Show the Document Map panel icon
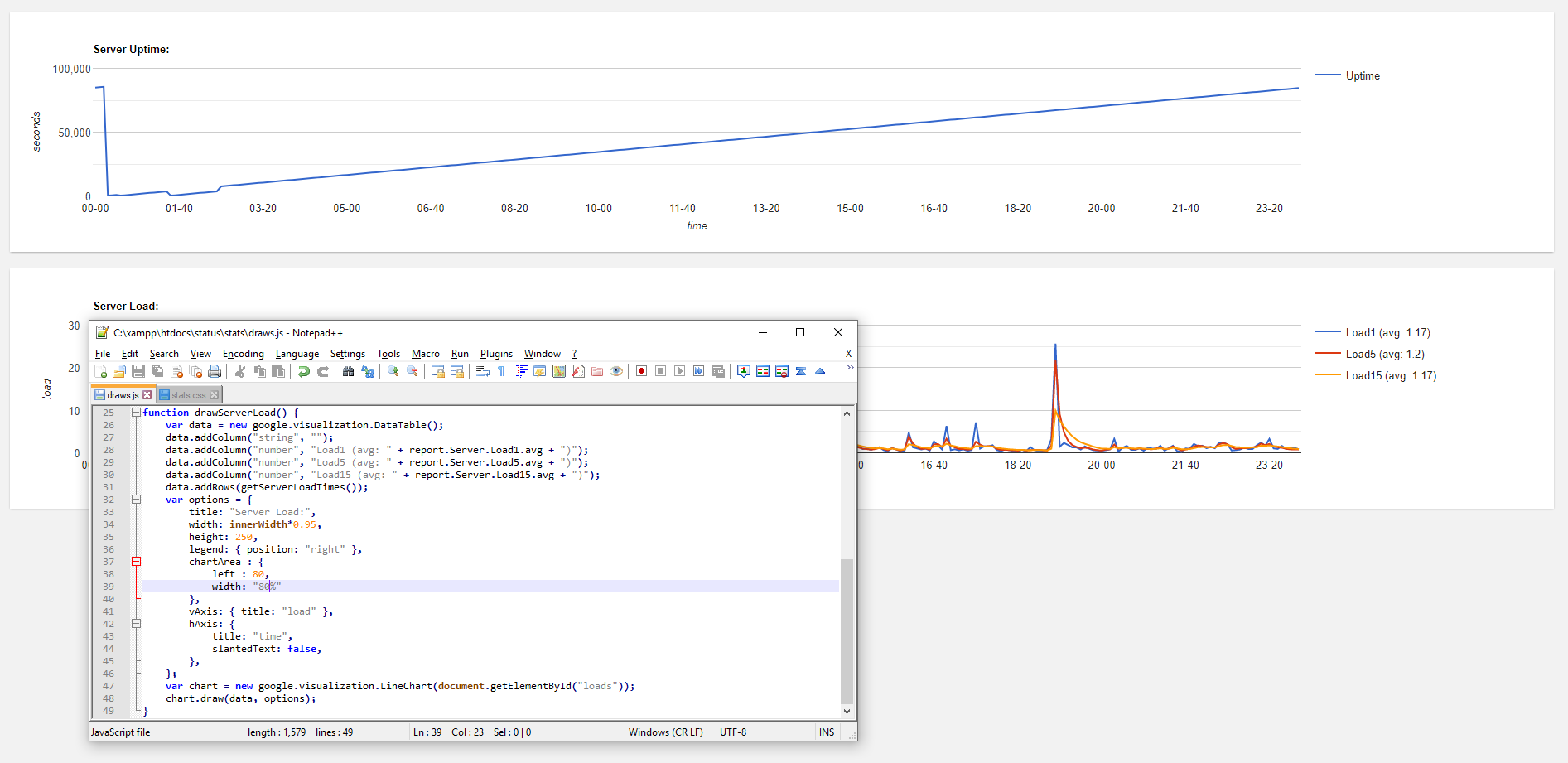The image size is (1568, 763). pyautogui.click(x=559, y=371)
